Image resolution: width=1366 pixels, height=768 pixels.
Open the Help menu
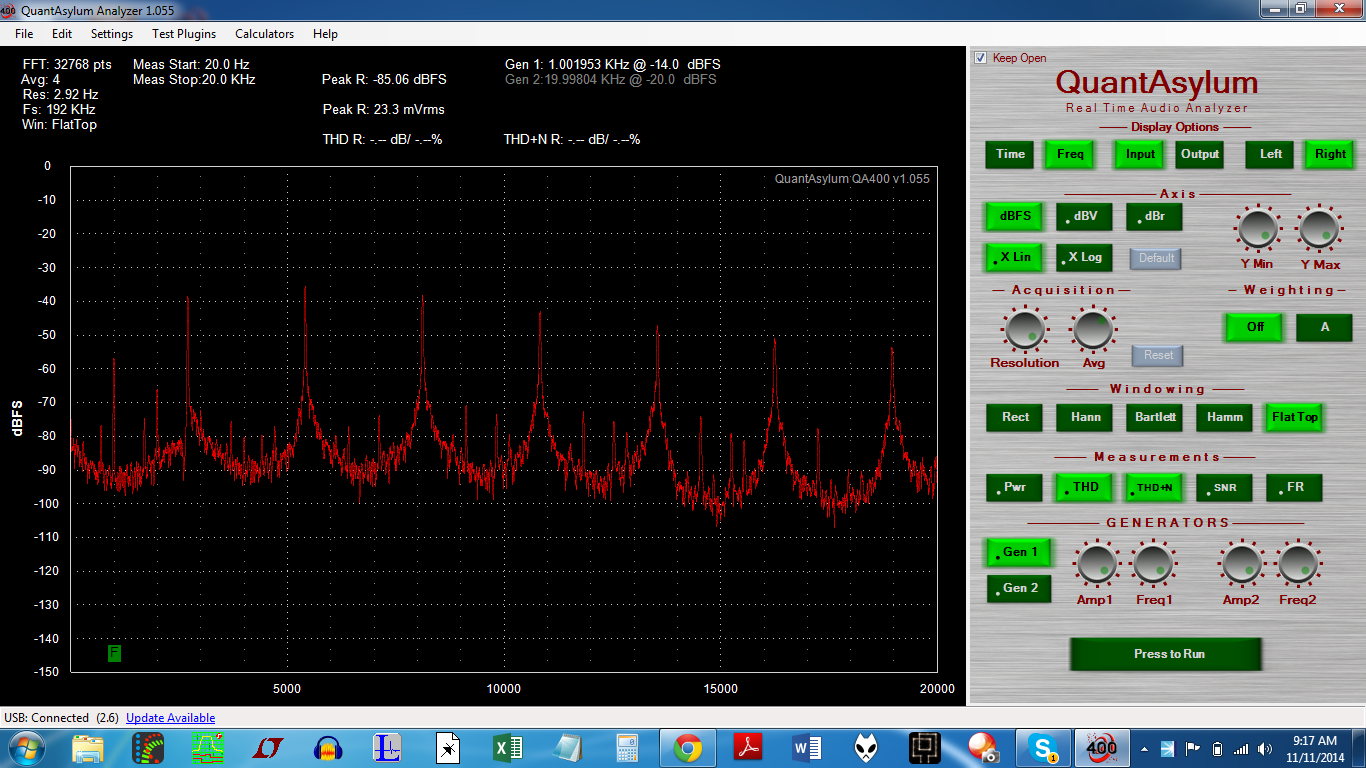pyautogui.click(x=325, y=34)
